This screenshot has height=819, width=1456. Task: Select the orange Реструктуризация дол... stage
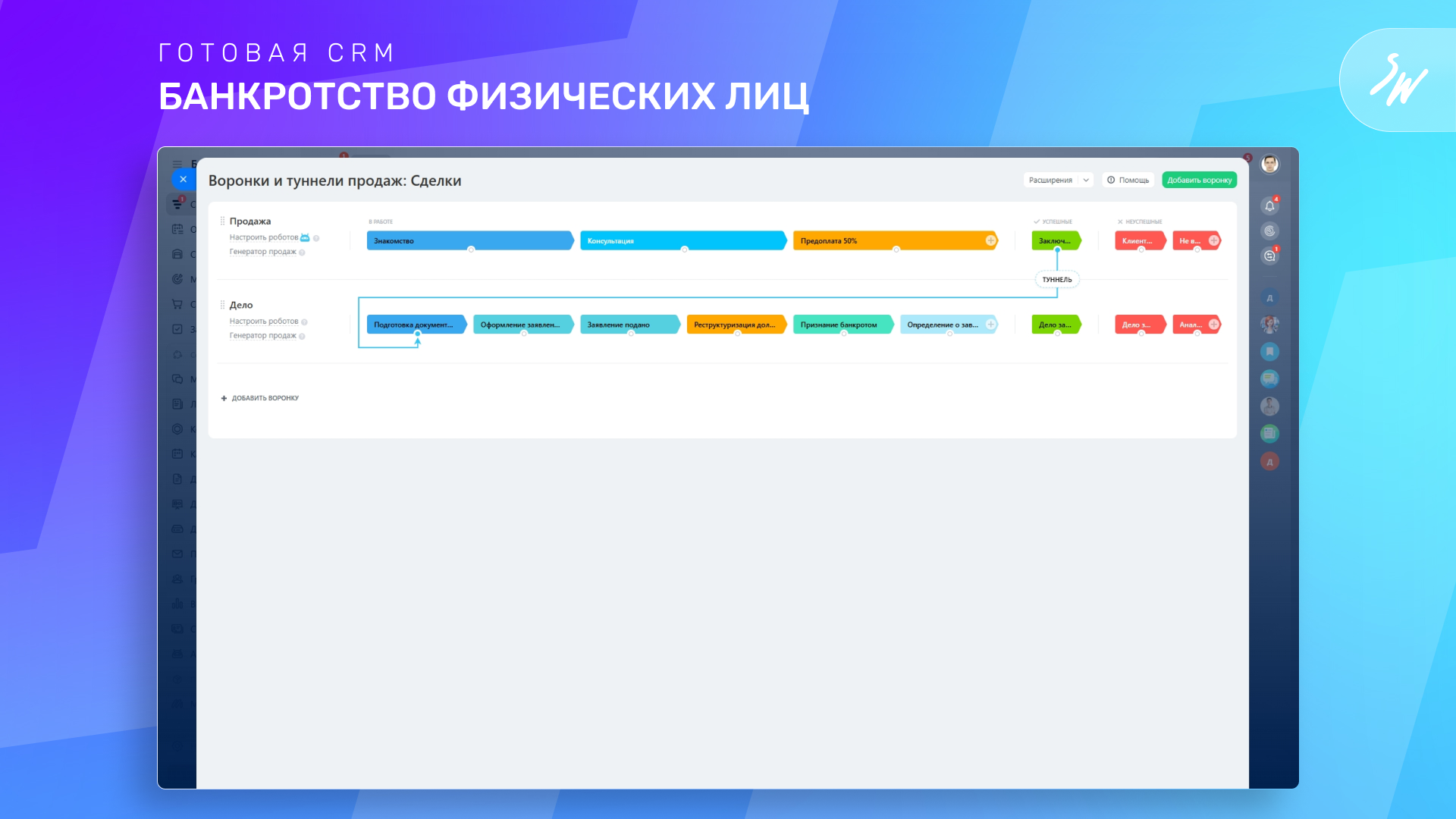tap(735, 325)
